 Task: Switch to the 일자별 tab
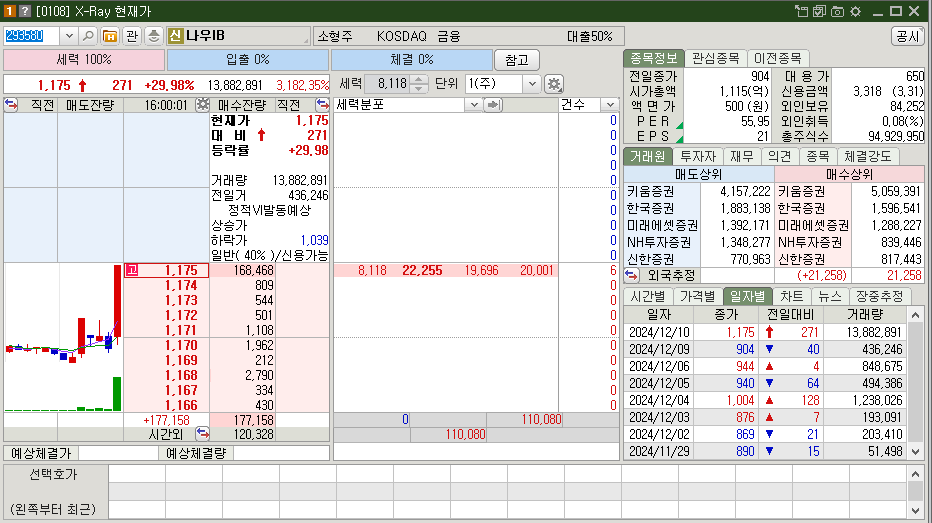point(748,296)
